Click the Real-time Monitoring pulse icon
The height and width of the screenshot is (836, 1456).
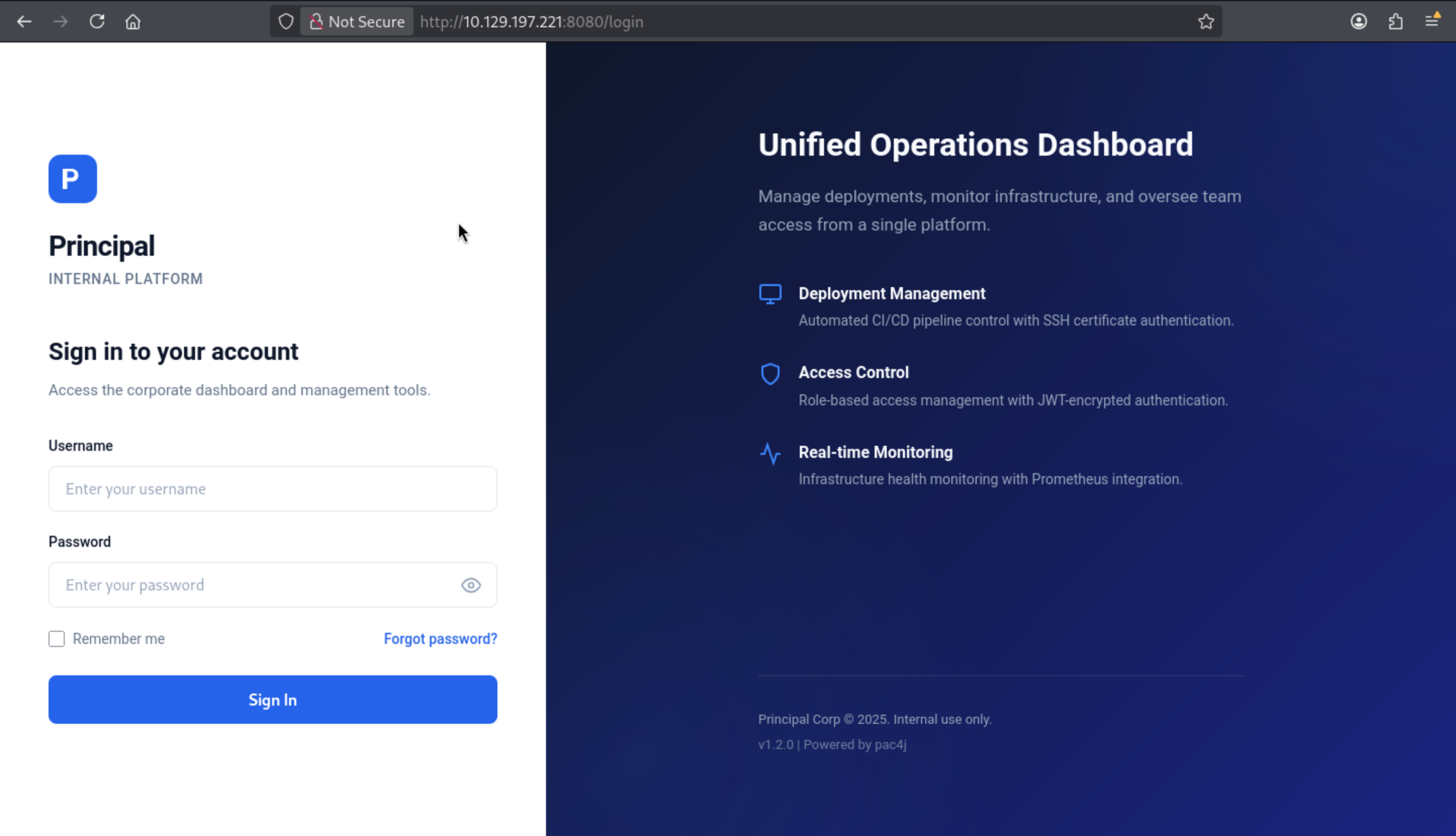click(x=770, y=453)
